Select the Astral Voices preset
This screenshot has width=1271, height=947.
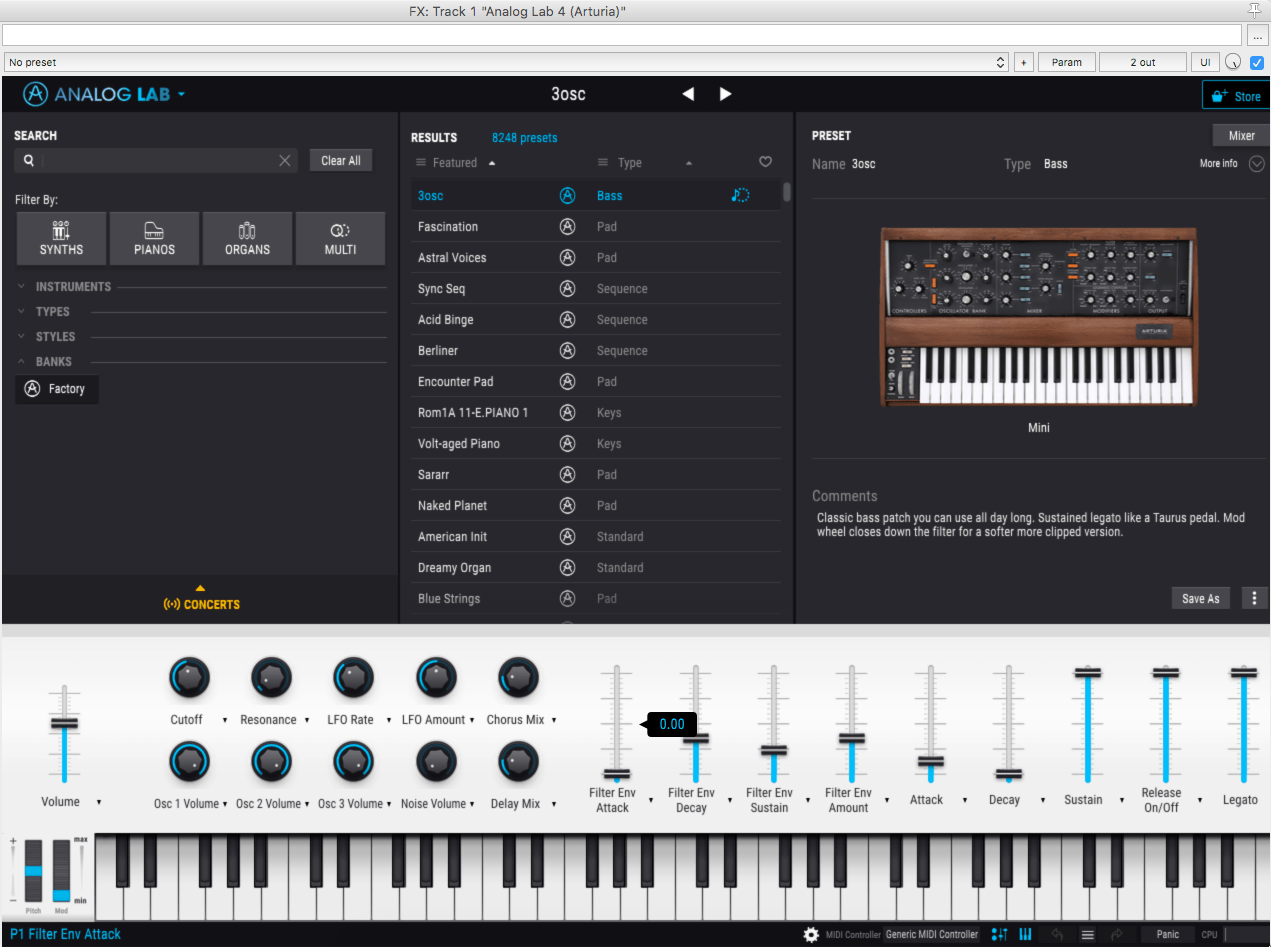click(452, 258)
